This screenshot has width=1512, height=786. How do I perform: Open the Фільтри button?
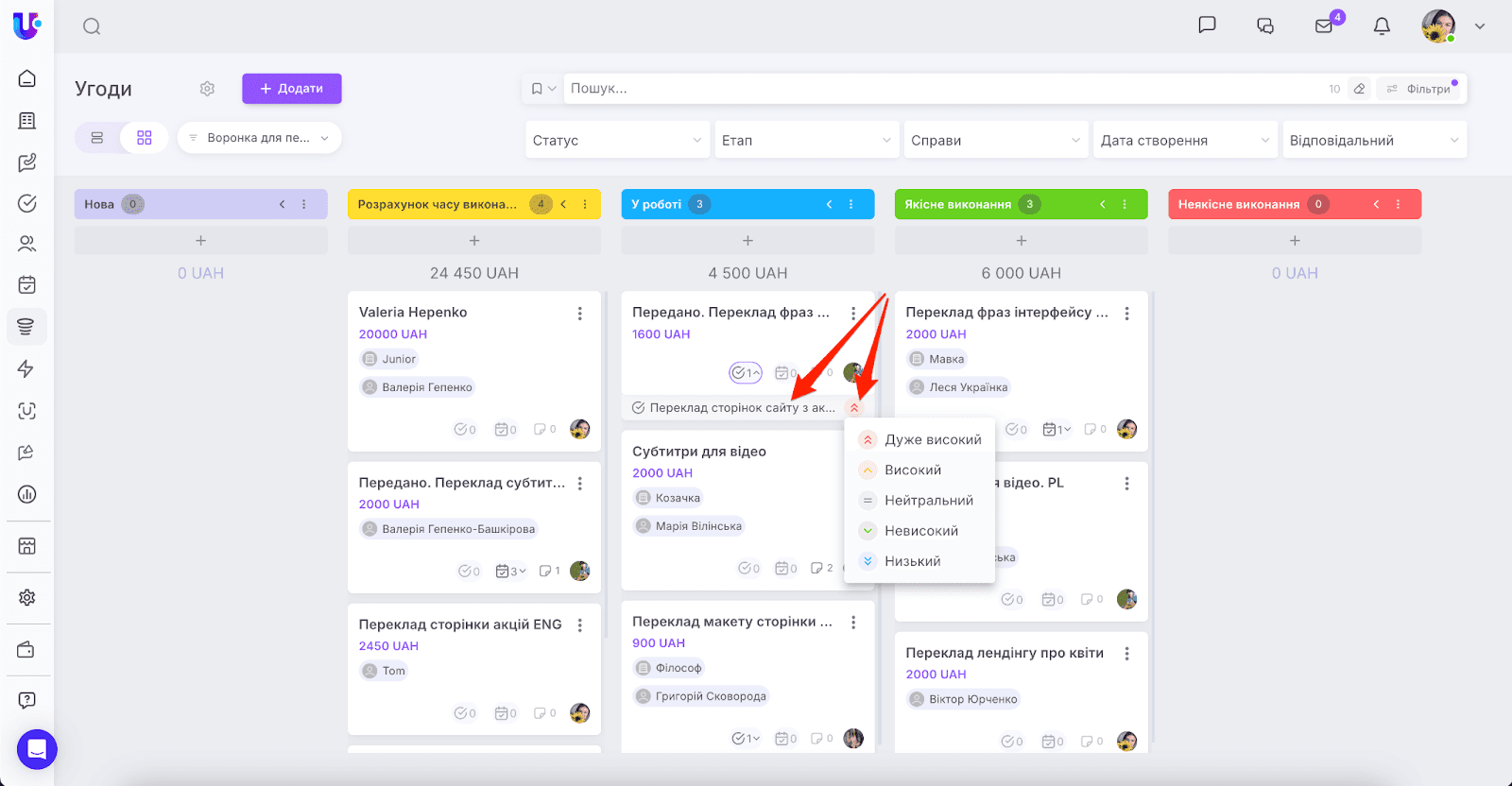tap(1420, 89)
